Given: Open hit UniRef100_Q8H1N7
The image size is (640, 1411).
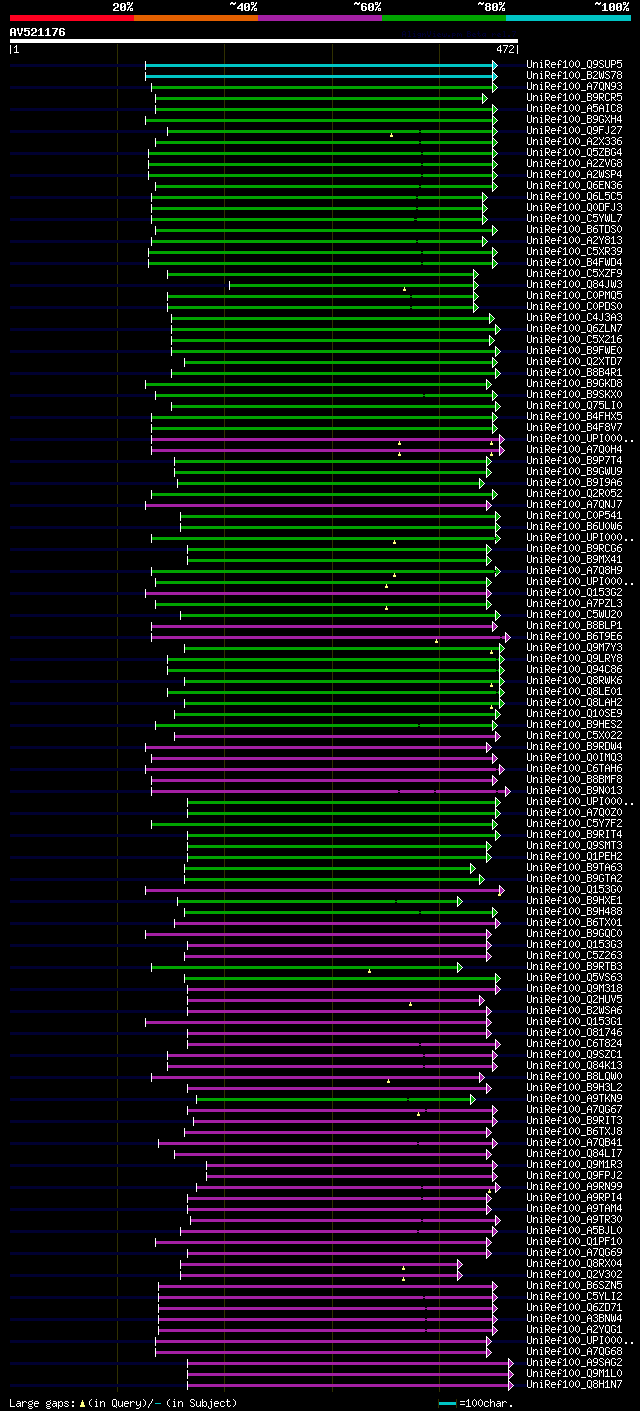Looking at the screenshot, I should pyautogui.click(x=574, y=1385).
